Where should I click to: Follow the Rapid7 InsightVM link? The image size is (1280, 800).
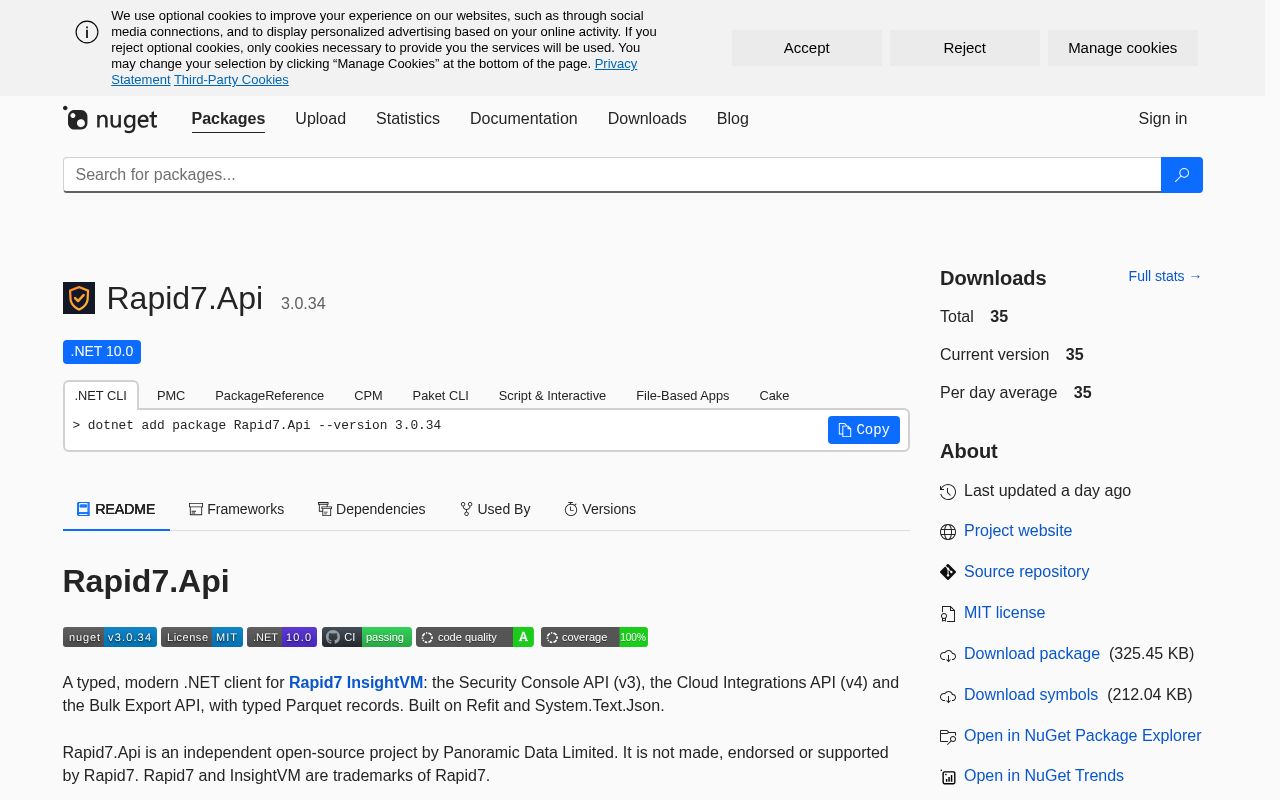pos(356,682)
